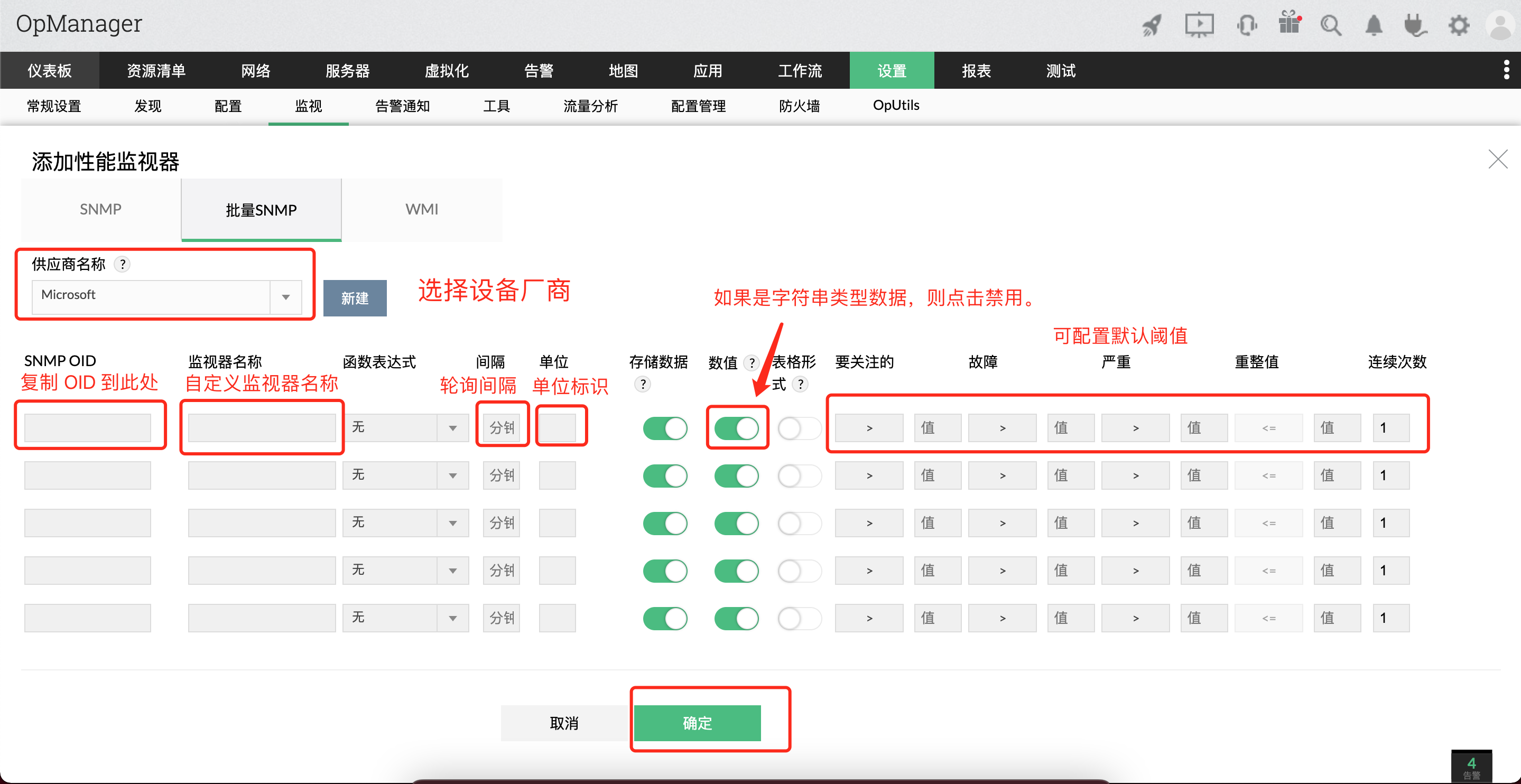
Task: Click the plug integrations icon
Action: (x=1415, y=25)
